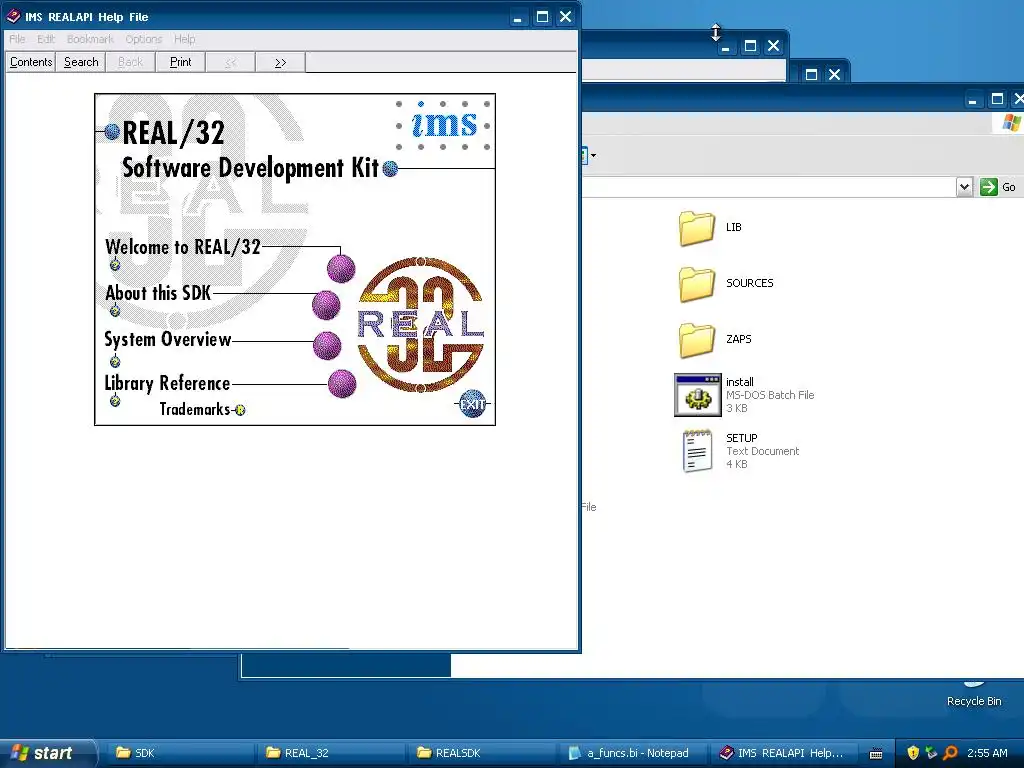Click the keyboard icon in taskbar
Viewport: 1024px width, 768px height.
pyautogui.click(x=876, y=754)
